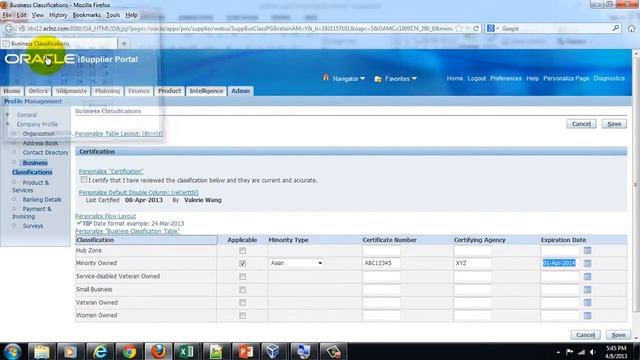This screenshot has width=640, height=360.
Task: Open calendar picker for Hub Zone expiration
Action: 587,250
